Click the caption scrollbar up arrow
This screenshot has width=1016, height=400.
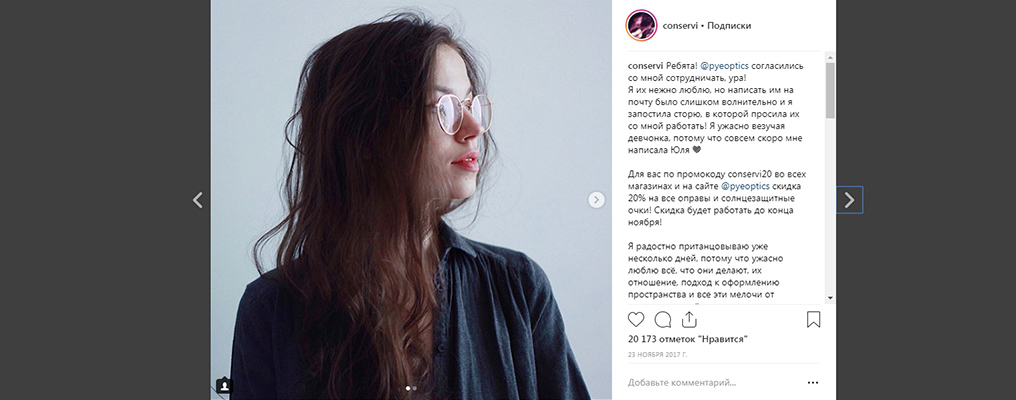831,58
